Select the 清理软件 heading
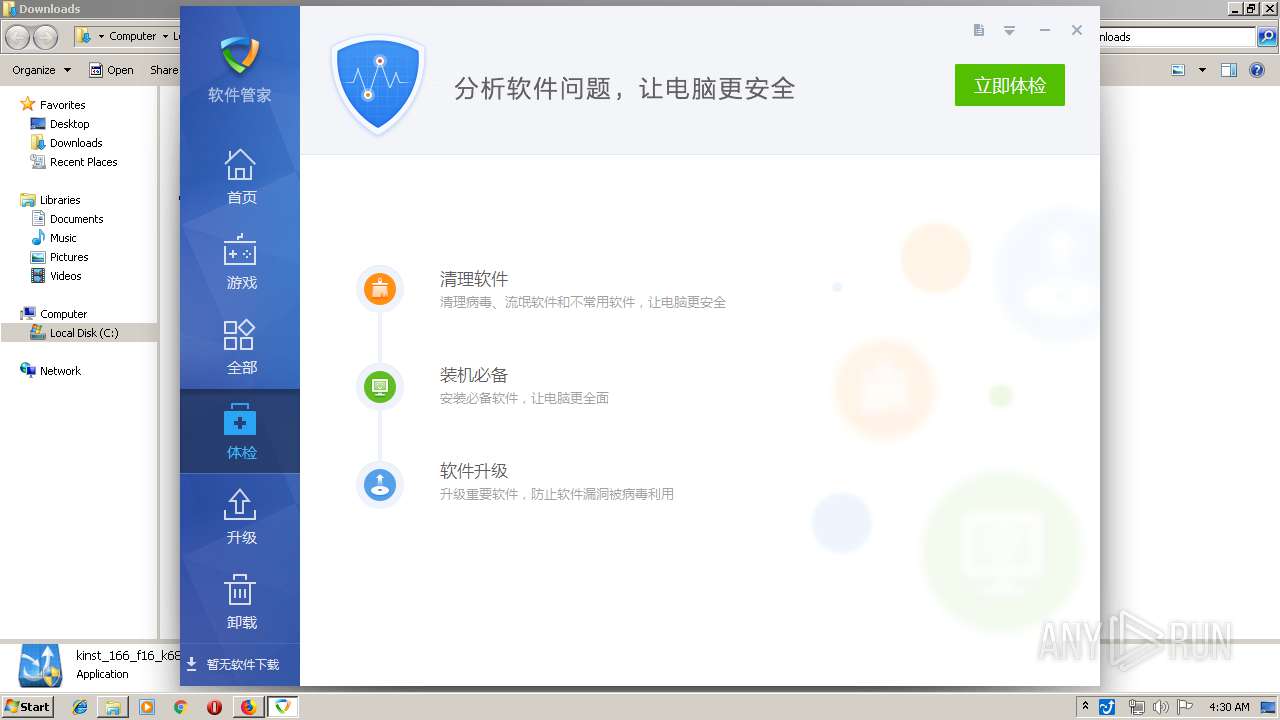 tap(474, 279)
